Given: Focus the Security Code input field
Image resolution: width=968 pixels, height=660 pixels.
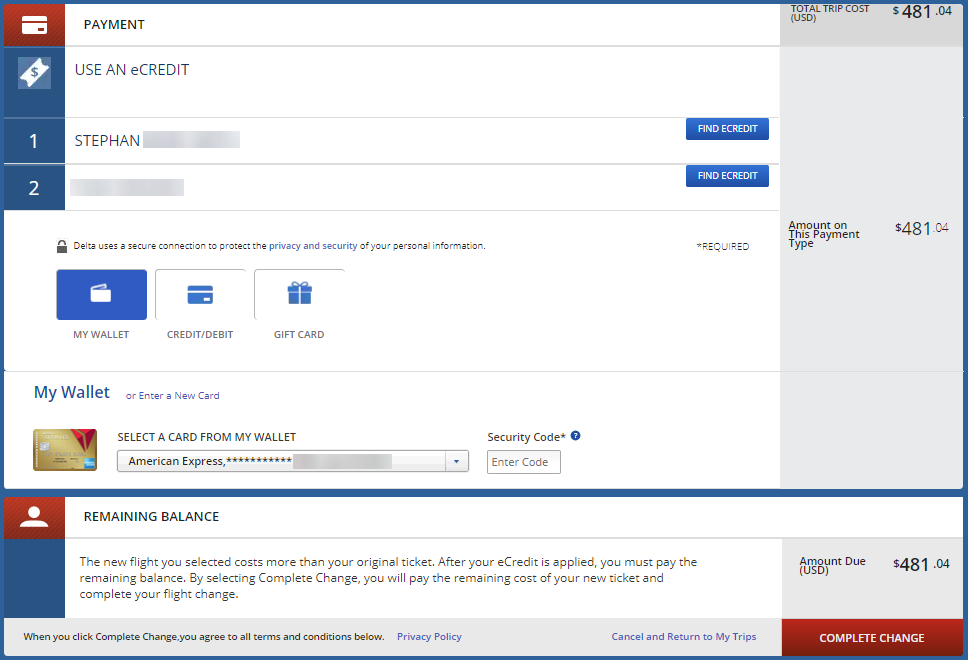Looking at the screenshot, I should click(x=524, y=462).
